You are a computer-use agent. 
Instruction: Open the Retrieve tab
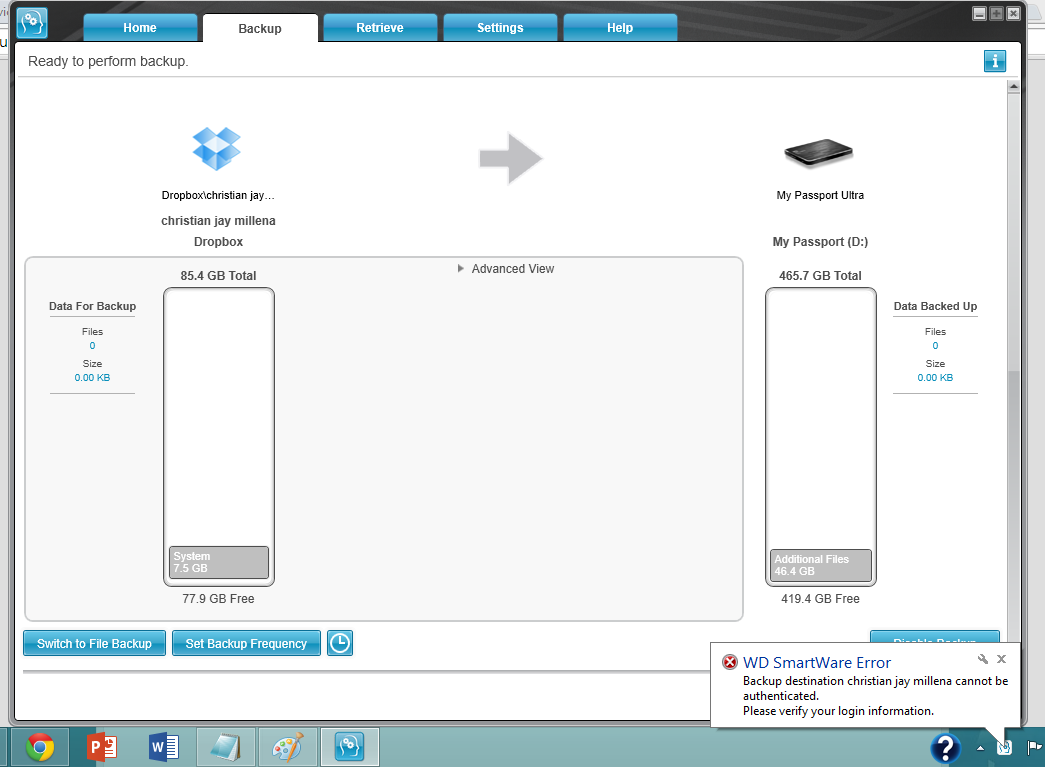tap(380, 28)
